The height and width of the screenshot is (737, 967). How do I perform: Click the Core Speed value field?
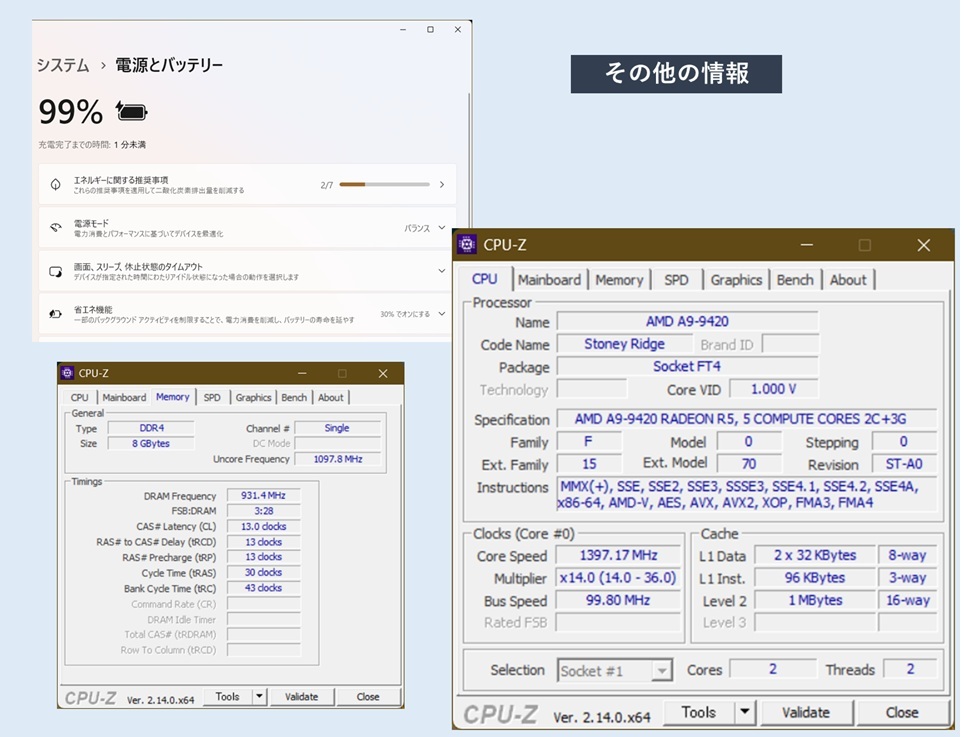tap(618, 556)
